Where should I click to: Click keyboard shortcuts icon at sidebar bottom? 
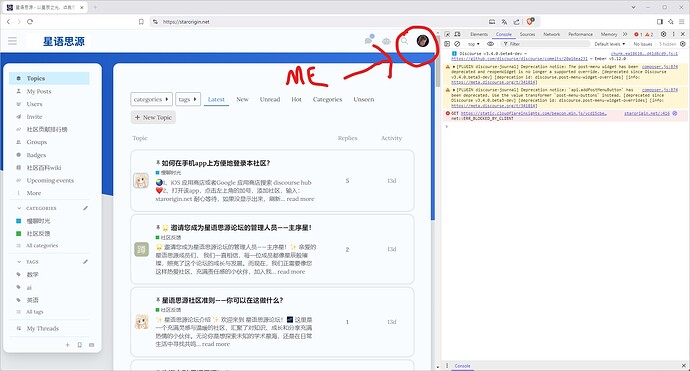click(x=92, y=345)
